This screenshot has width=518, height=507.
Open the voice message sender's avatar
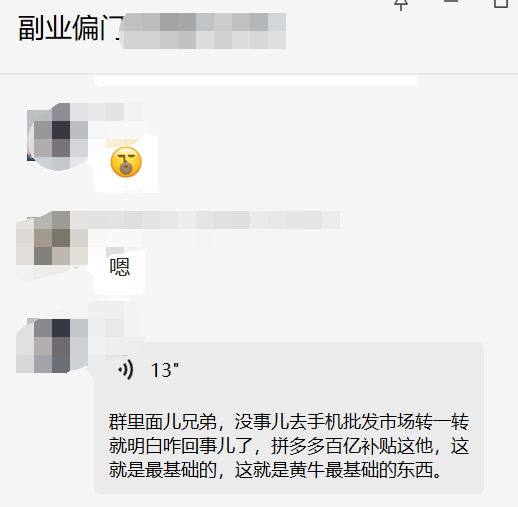(52, 345)
